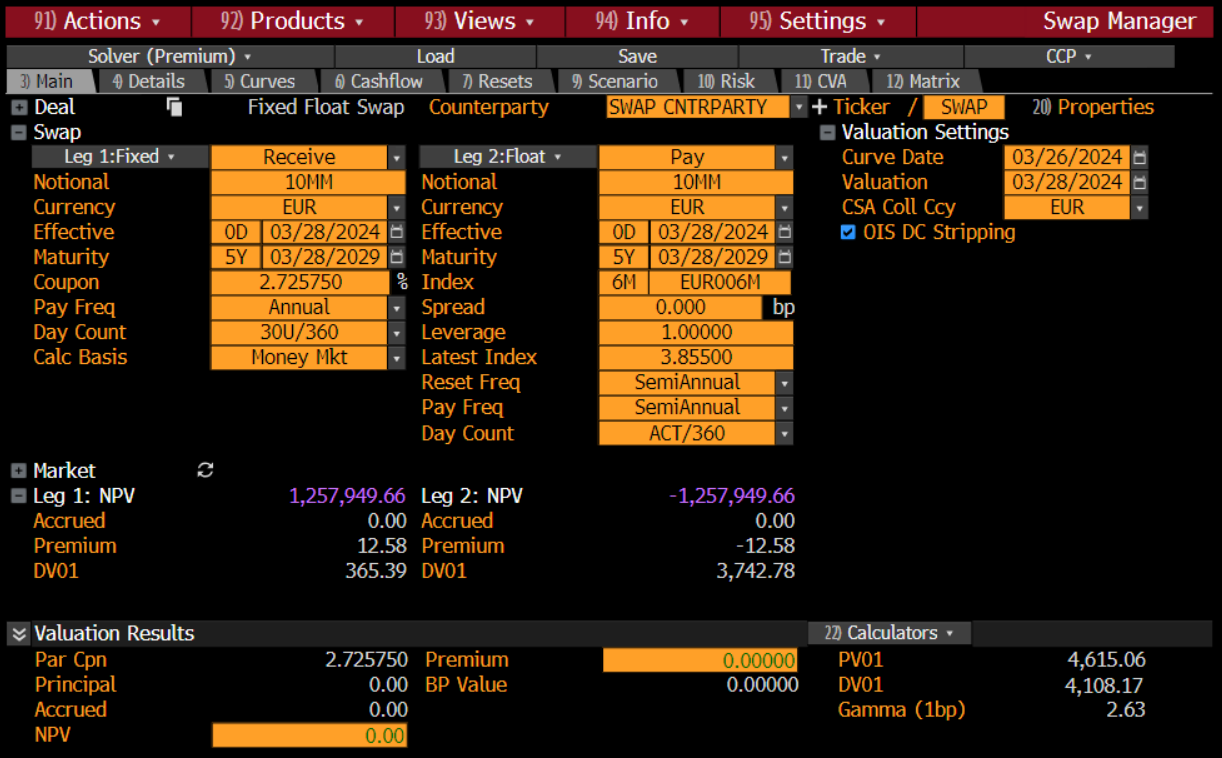Viewport: 1222px width, 758px height.
Task: Collapse the Swap section
Action: (18, 132)
